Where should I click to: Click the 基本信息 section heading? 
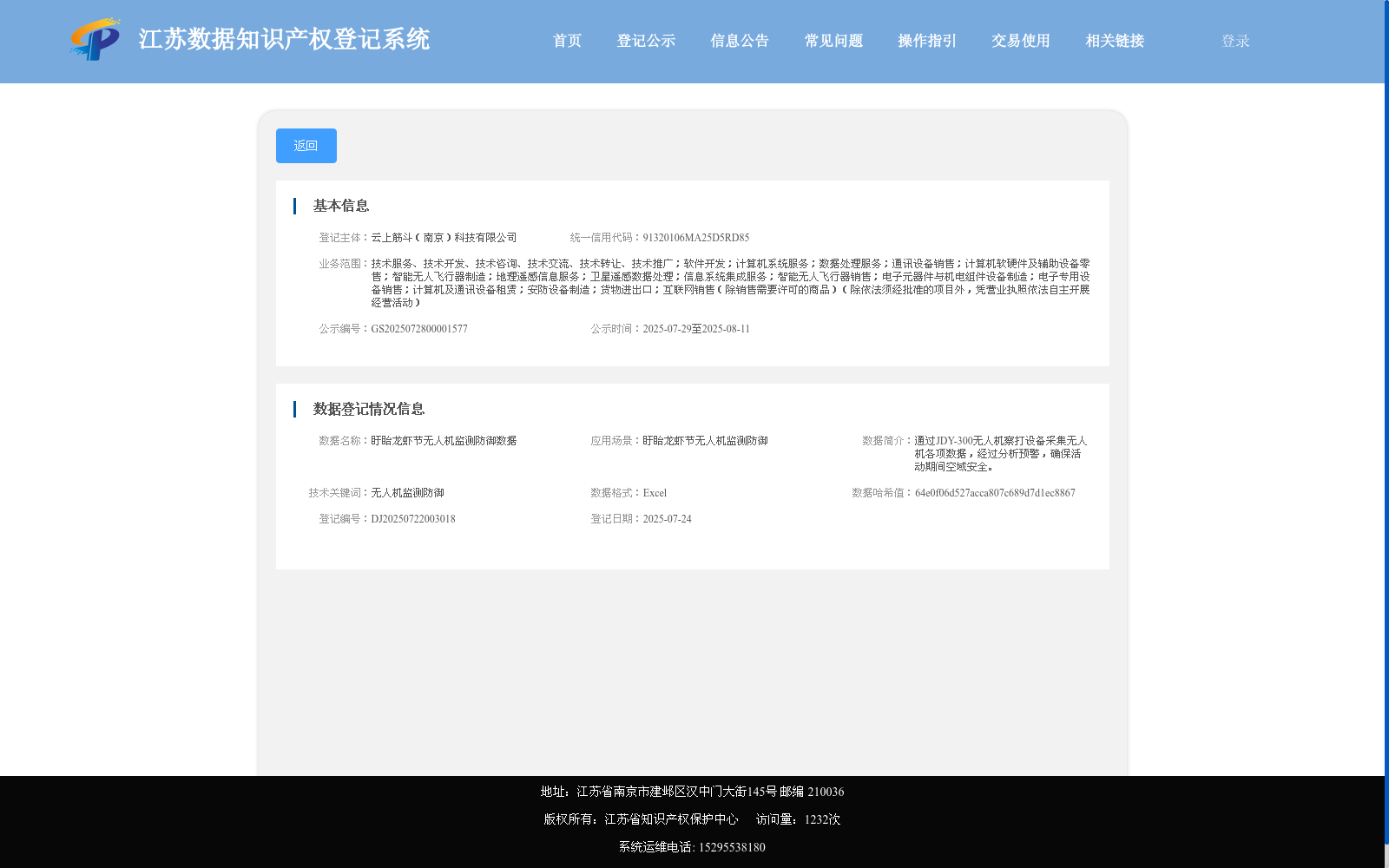tap(340, 206)
